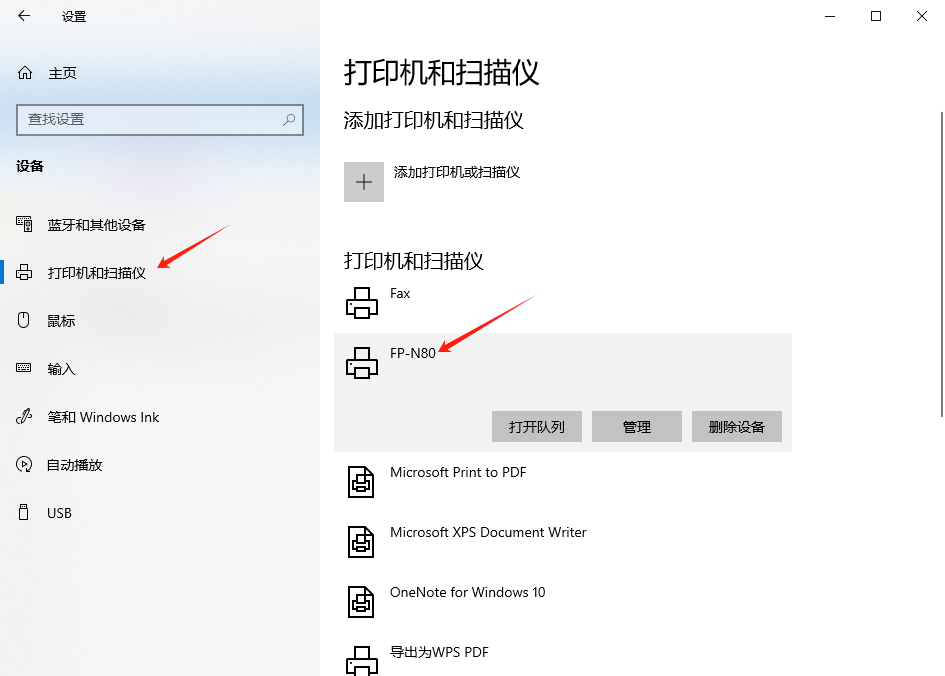This screenshot has height=676, width=945.
Task: Click the plus icon to add printer
Action: point(364,182)
